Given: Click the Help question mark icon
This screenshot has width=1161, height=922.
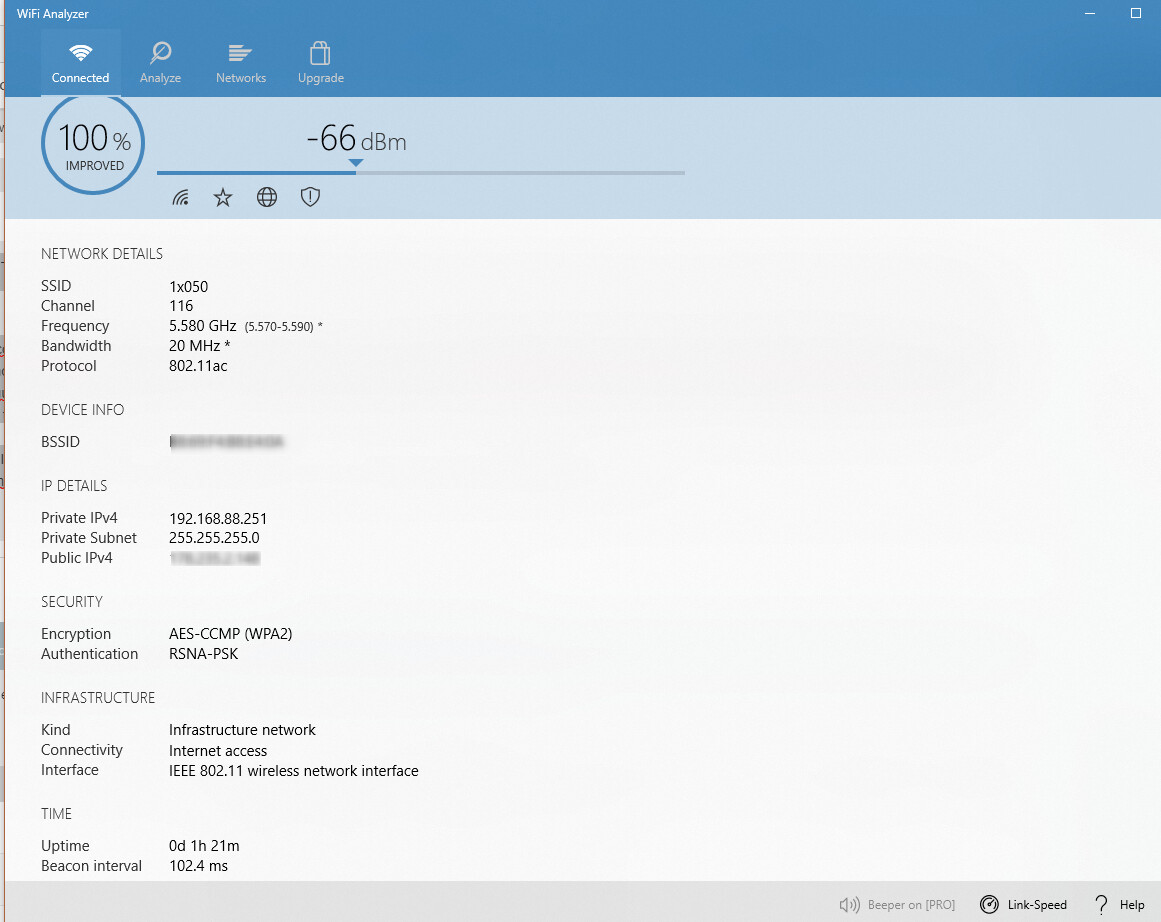Looking at the screenshot, I should click(x=1101, y=904).
